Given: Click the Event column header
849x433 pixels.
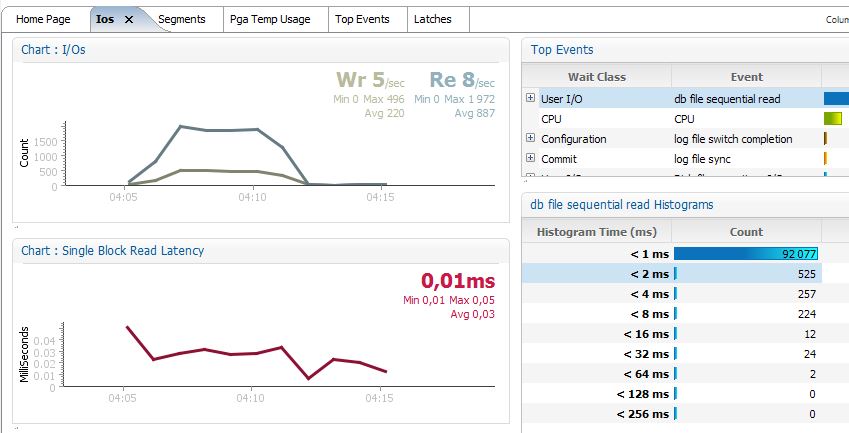Looking at the screenshot, I should 746,77.
